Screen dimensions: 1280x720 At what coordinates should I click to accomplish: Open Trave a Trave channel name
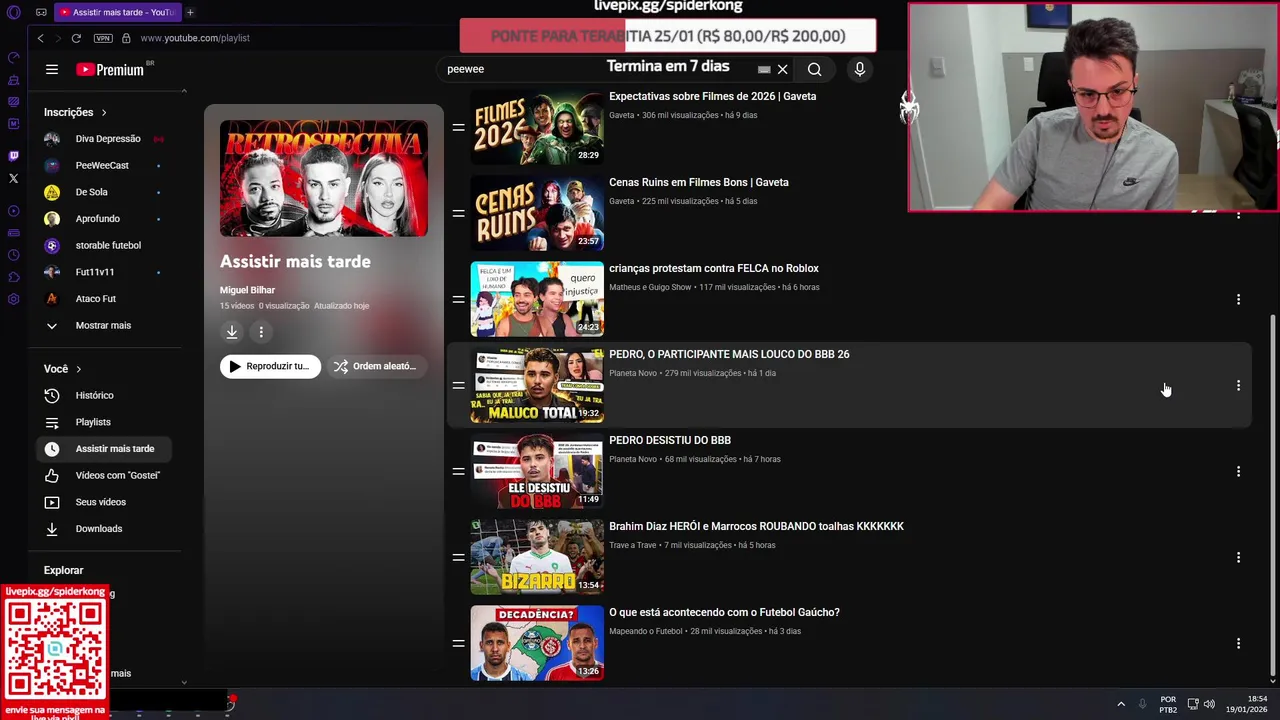(632, 545)
